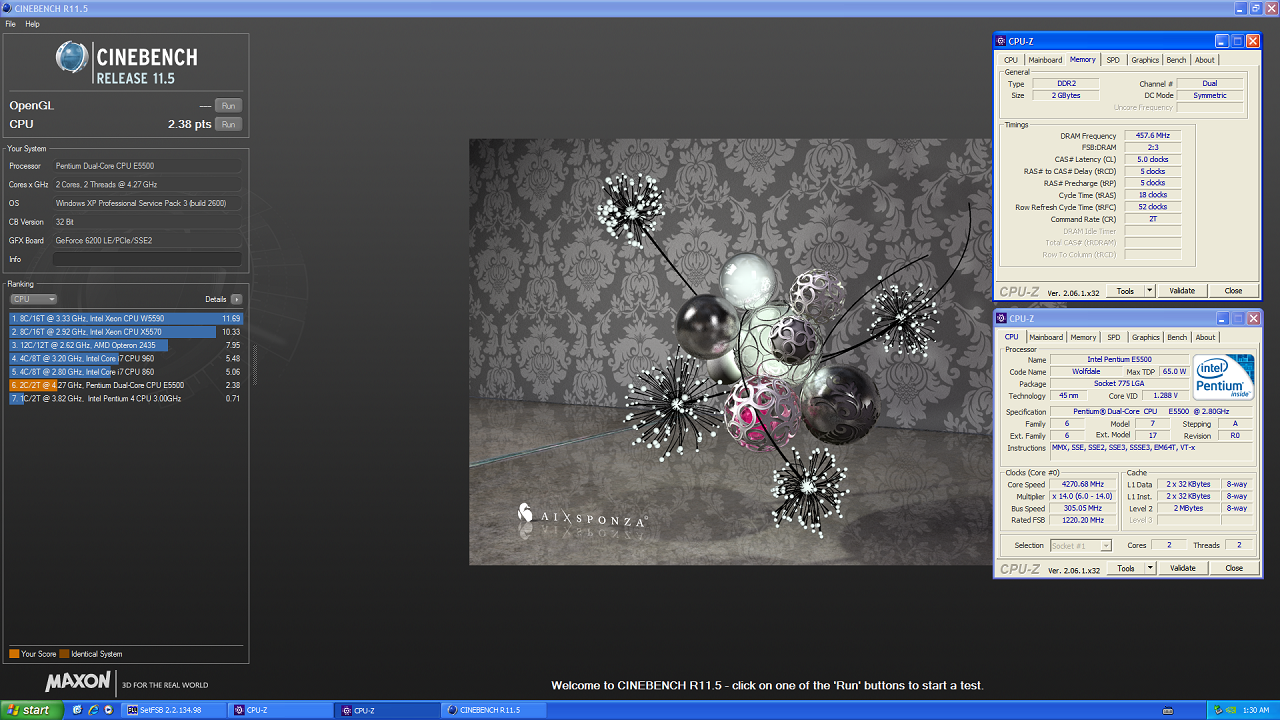The height and width of the screenshot is (720, 1280).
Task: Click the Cinebench sphere logo icon
Action: pos(72,57)
